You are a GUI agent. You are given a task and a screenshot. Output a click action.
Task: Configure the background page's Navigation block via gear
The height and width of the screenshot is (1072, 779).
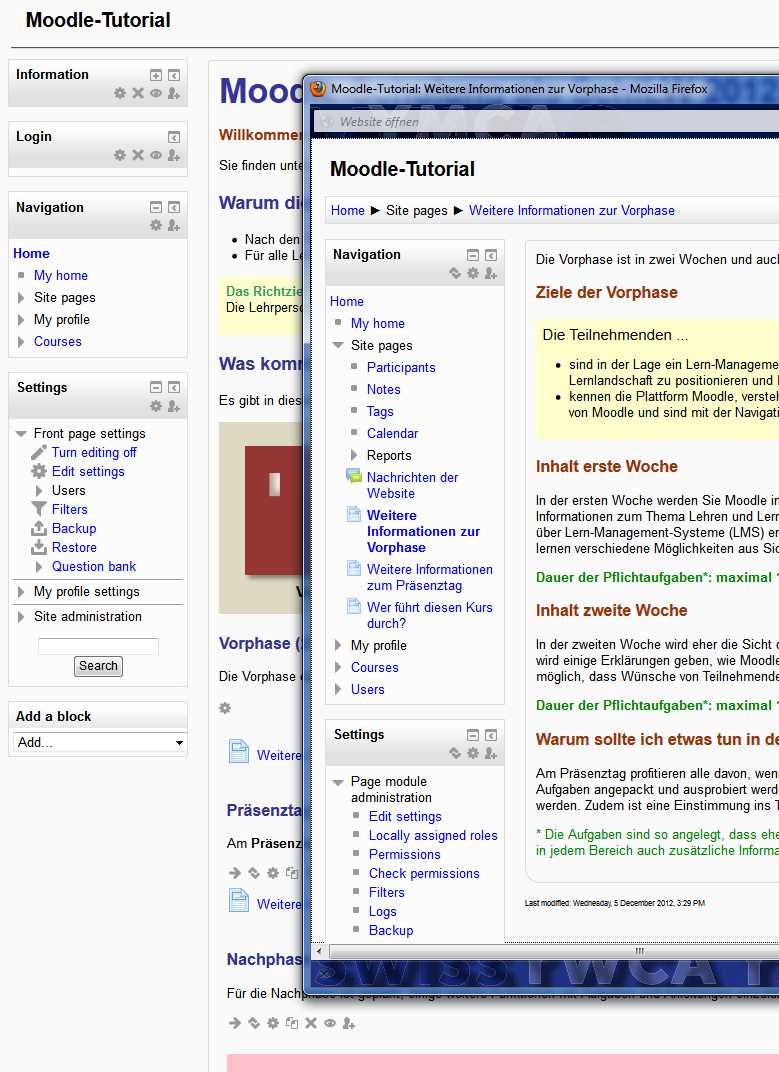[156, 225]
